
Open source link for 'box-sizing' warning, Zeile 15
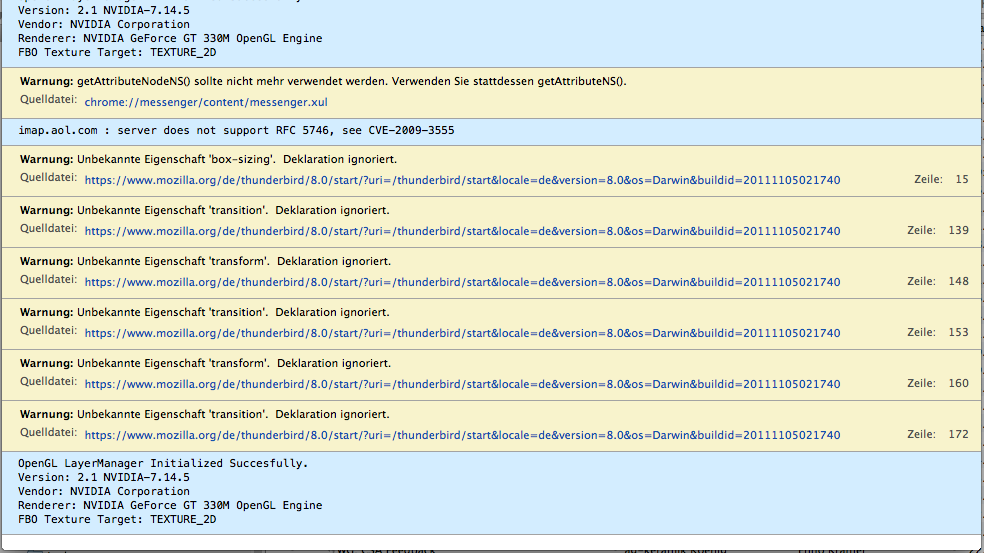pyautogui.click(x=462, y=180)
